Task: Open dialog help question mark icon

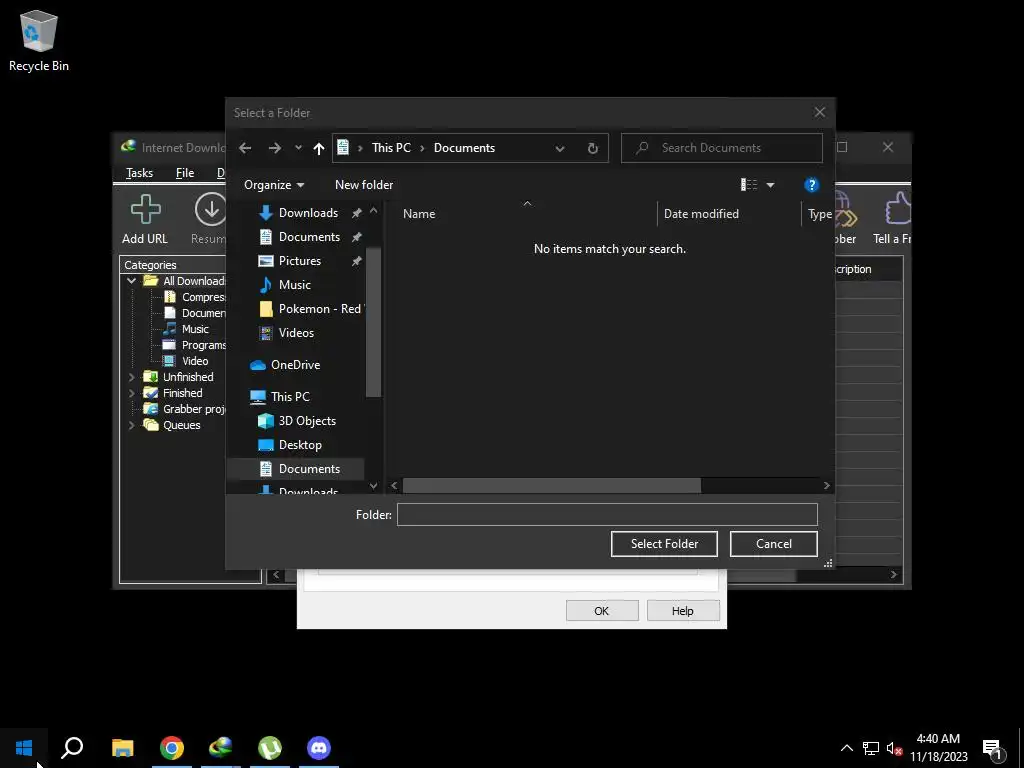Action: pos(811,185)
